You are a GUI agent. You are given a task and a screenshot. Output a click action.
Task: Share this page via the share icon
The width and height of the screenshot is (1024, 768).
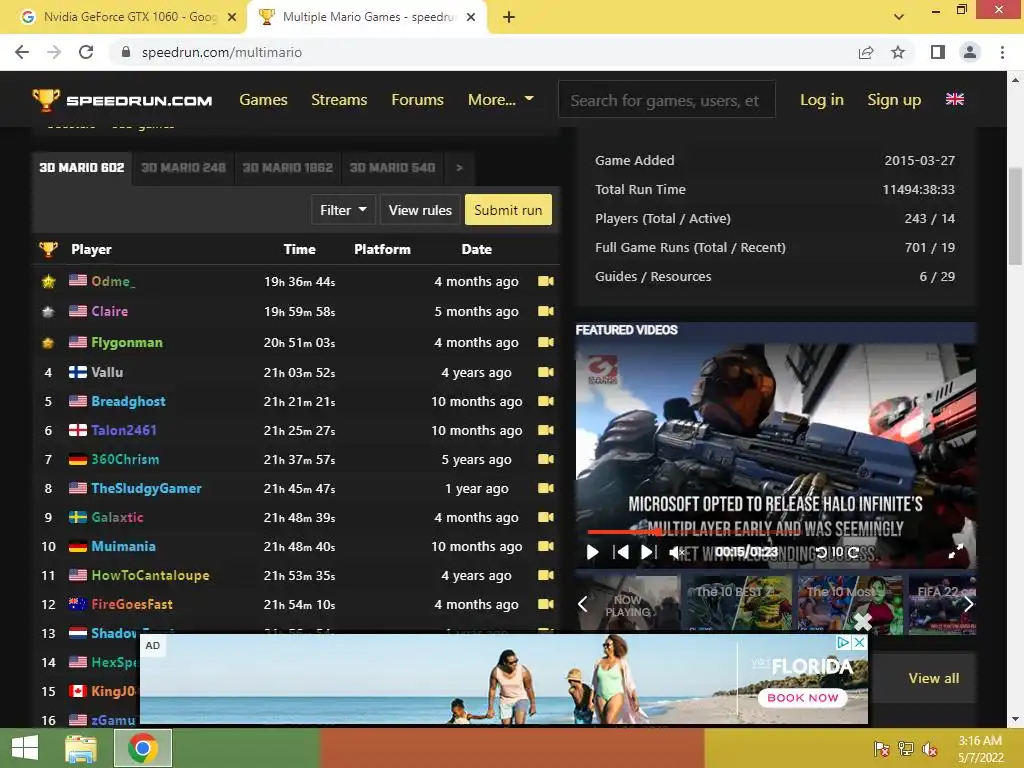point(866,52)
